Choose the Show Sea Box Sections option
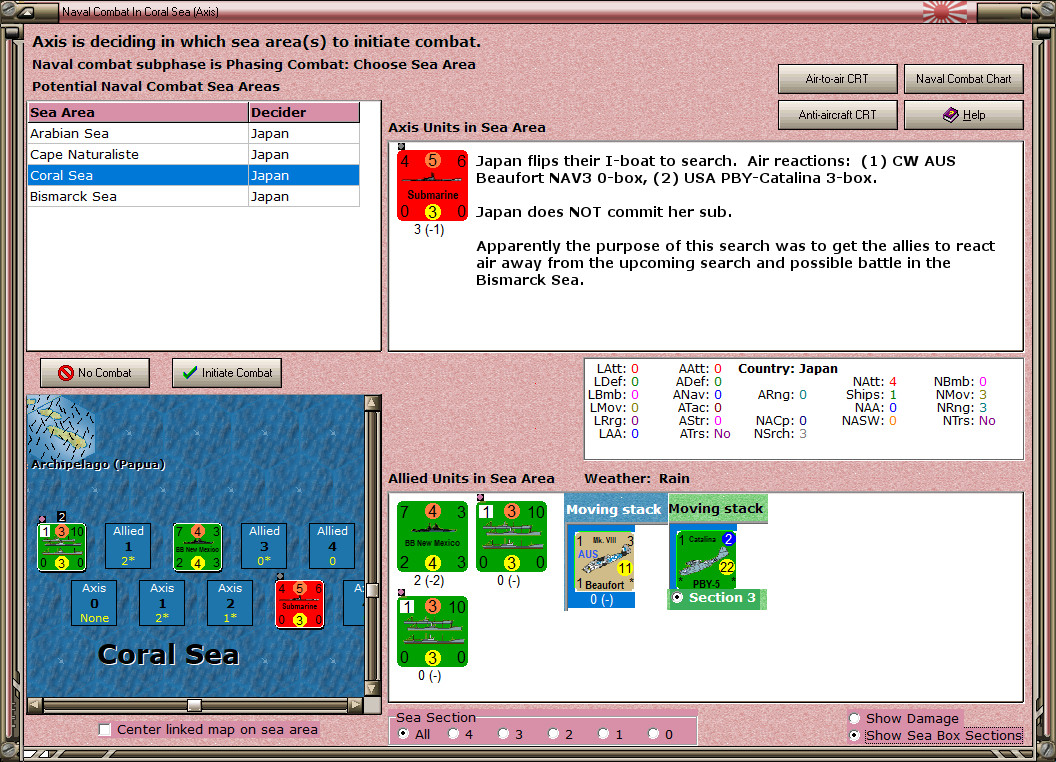 point(855,736)
